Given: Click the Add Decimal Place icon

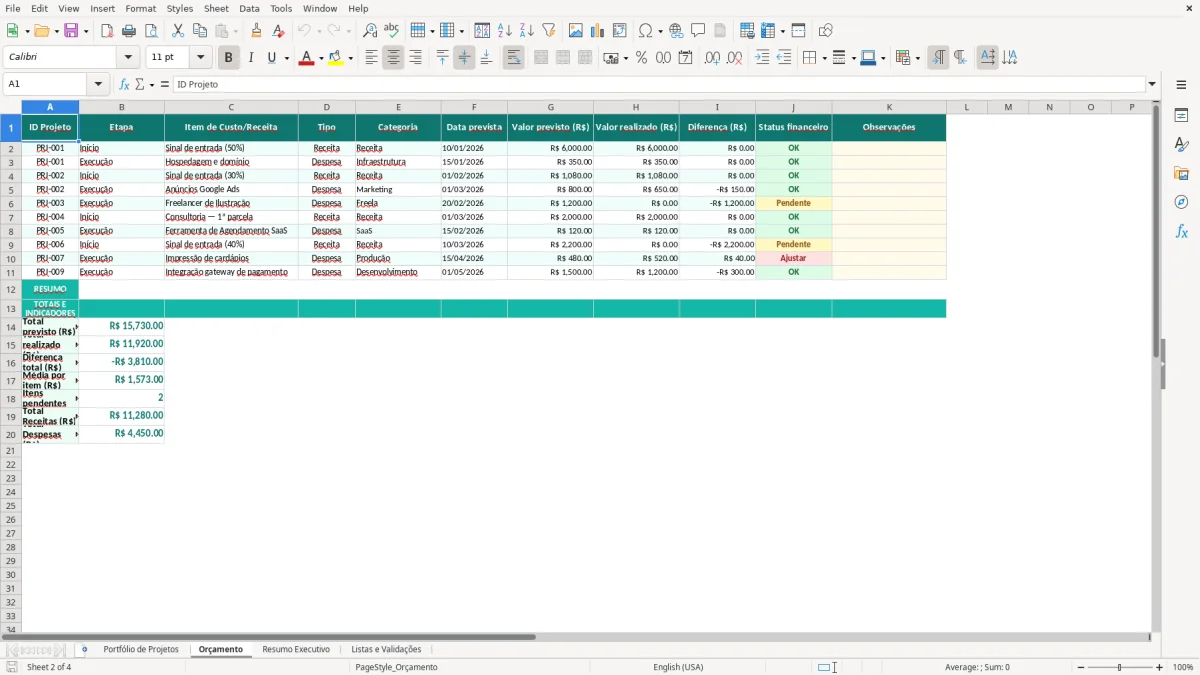Looking at the screenshot, I should pos(712,58).
